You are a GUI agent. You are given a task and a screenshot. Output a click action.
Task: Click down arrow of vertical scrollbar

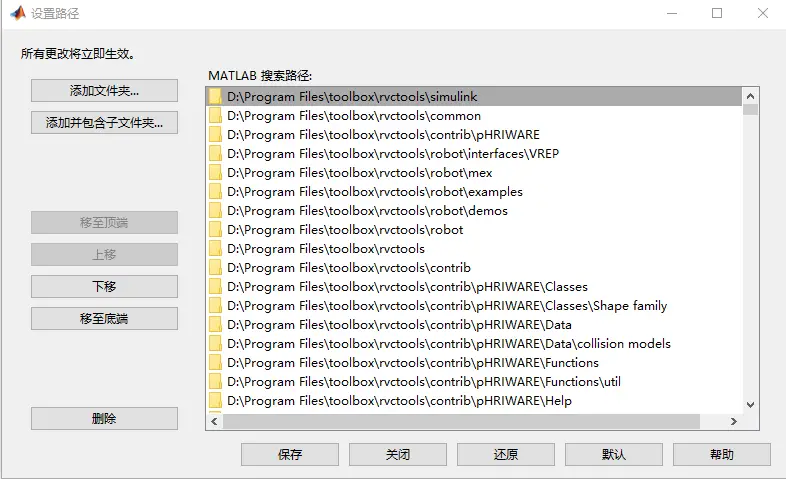coord(750,405)
